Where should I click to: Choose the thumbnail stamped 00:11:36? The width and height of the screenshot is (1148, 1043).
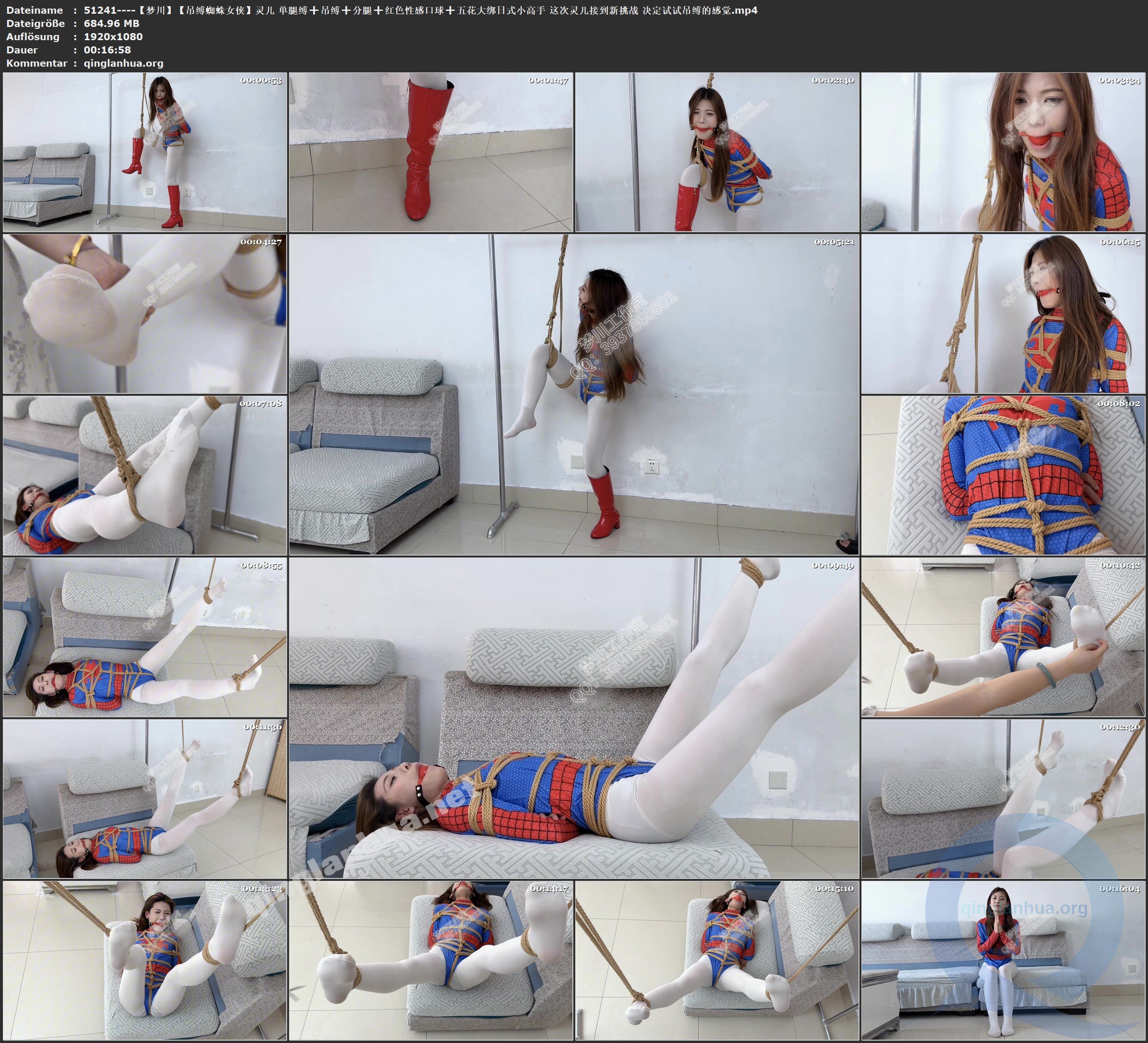tap(145, 799)
